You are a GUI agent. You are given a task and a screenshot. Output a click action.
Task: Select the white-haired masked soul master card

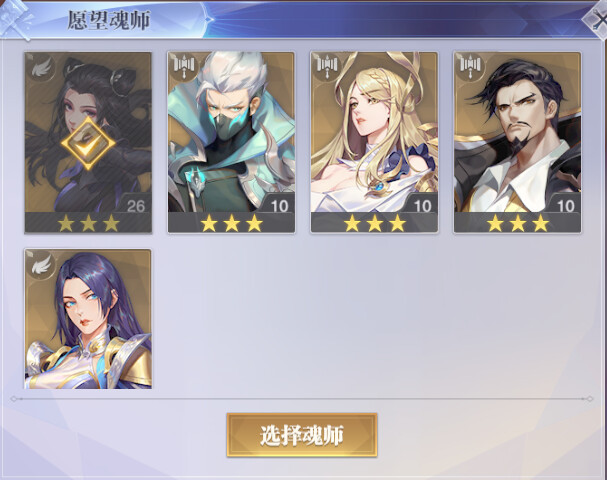[231, 142]
